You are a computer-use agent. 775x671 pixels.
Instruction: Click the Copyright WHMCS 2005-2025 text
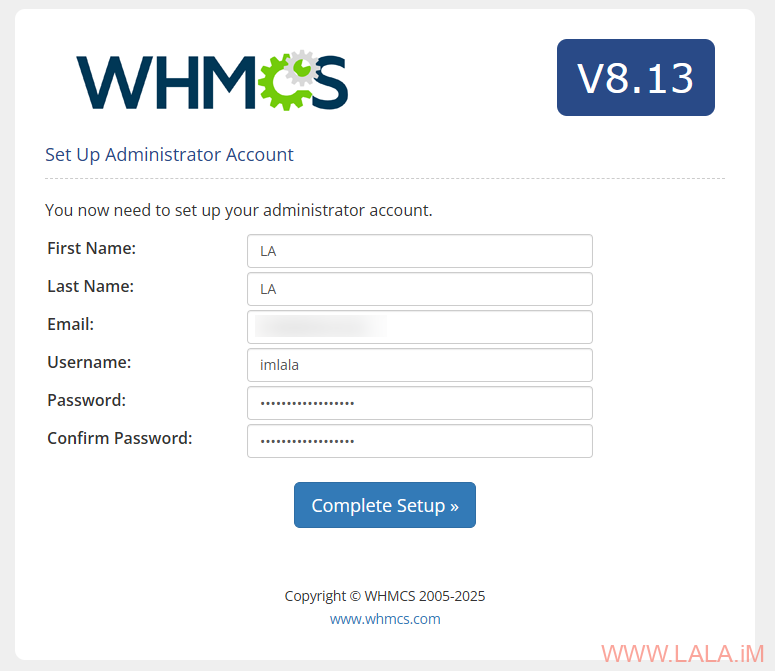point(385,596)
